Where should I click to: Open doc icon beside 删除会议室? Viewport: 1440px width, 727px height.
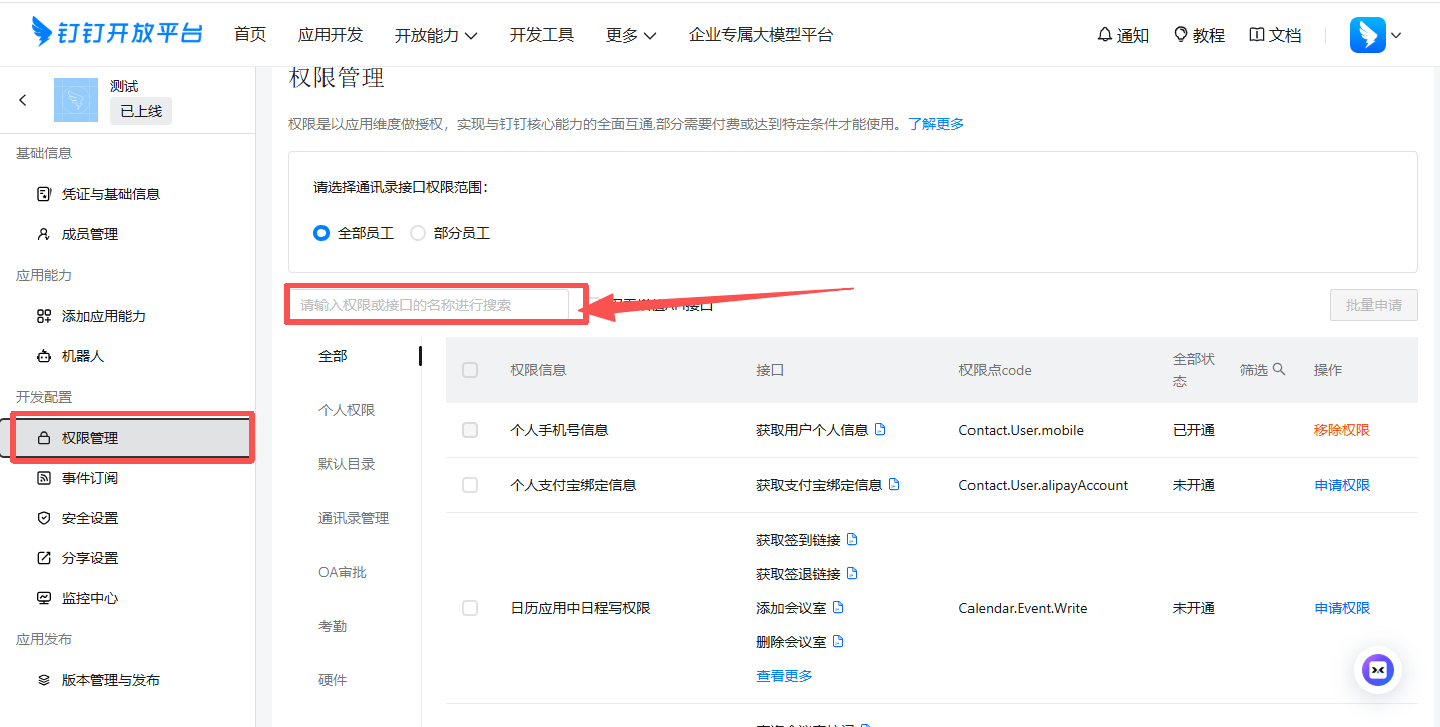[x=838, y=641]
